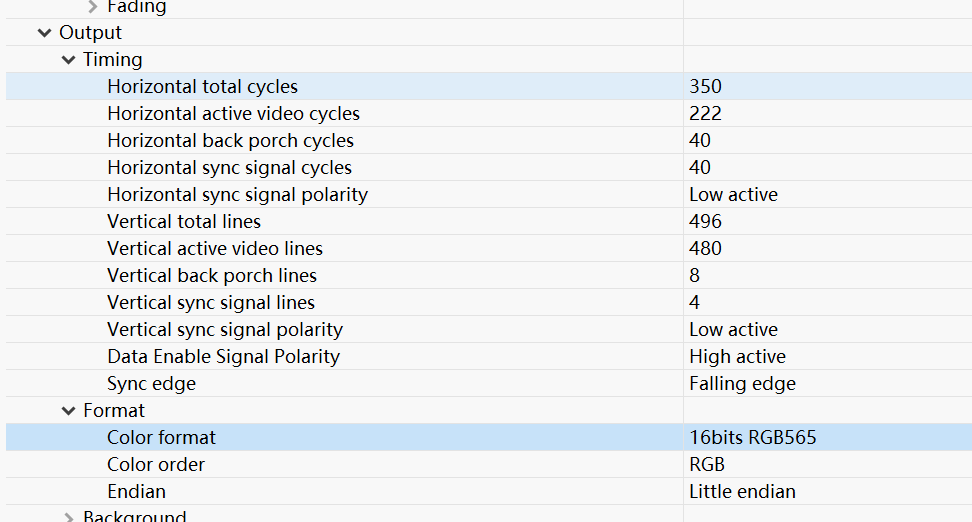Edit the 496 vertical total lines value
The height and width of the screenshot is (522, 972).
pos(705,221)
